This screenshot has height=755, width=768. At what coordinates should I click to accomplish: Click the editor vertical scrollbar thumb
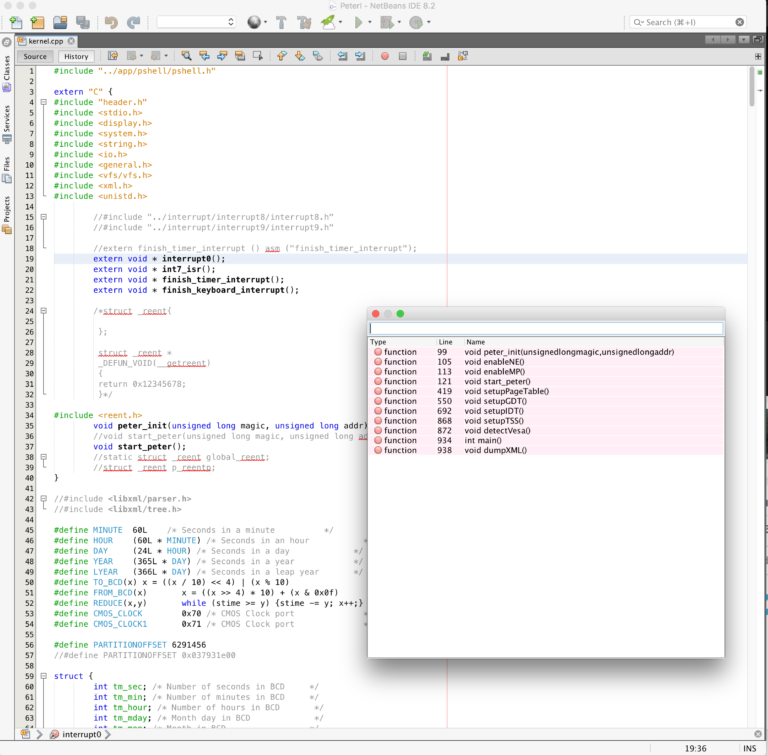pyautogui.click(x=752, y=87)
